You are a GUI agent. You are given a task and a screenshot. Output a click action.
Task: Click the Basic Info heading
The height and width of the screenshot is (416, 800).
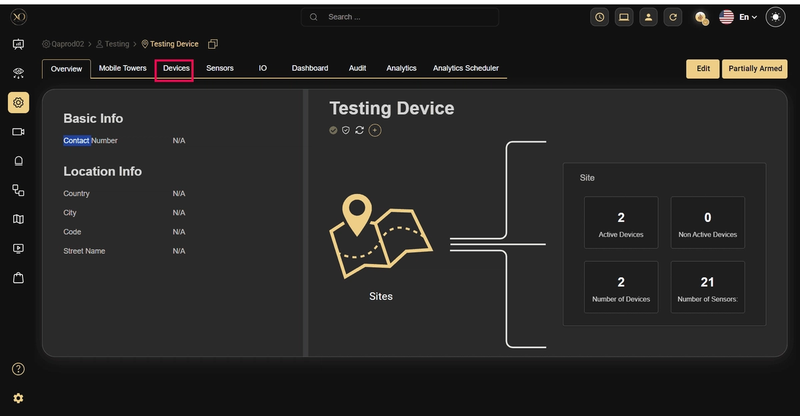tap(93, 118)
